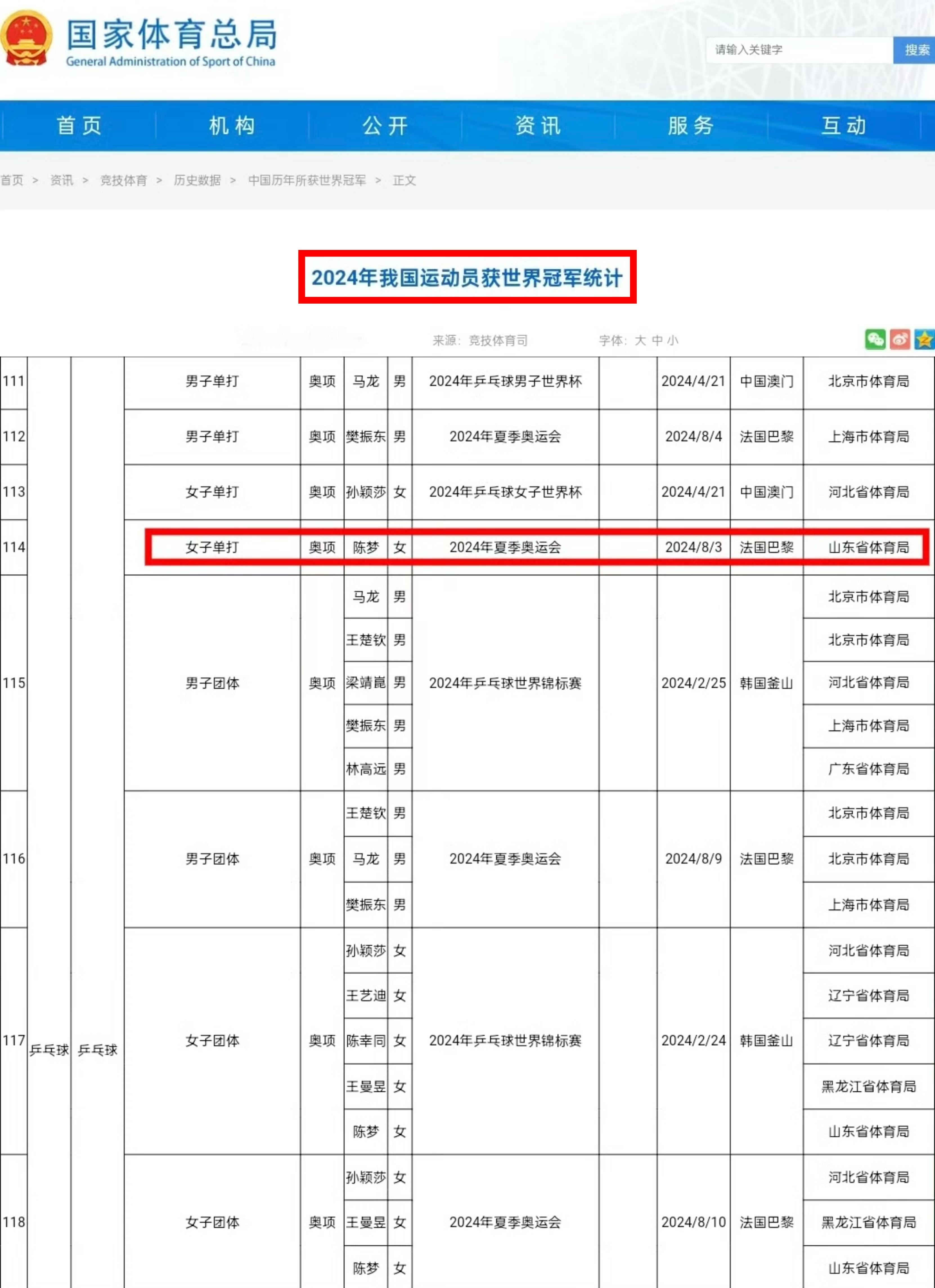Click 2024年乒乓球女子世界杯 event cell
This screenshot has height=1288, width=935.
[505, 492]
